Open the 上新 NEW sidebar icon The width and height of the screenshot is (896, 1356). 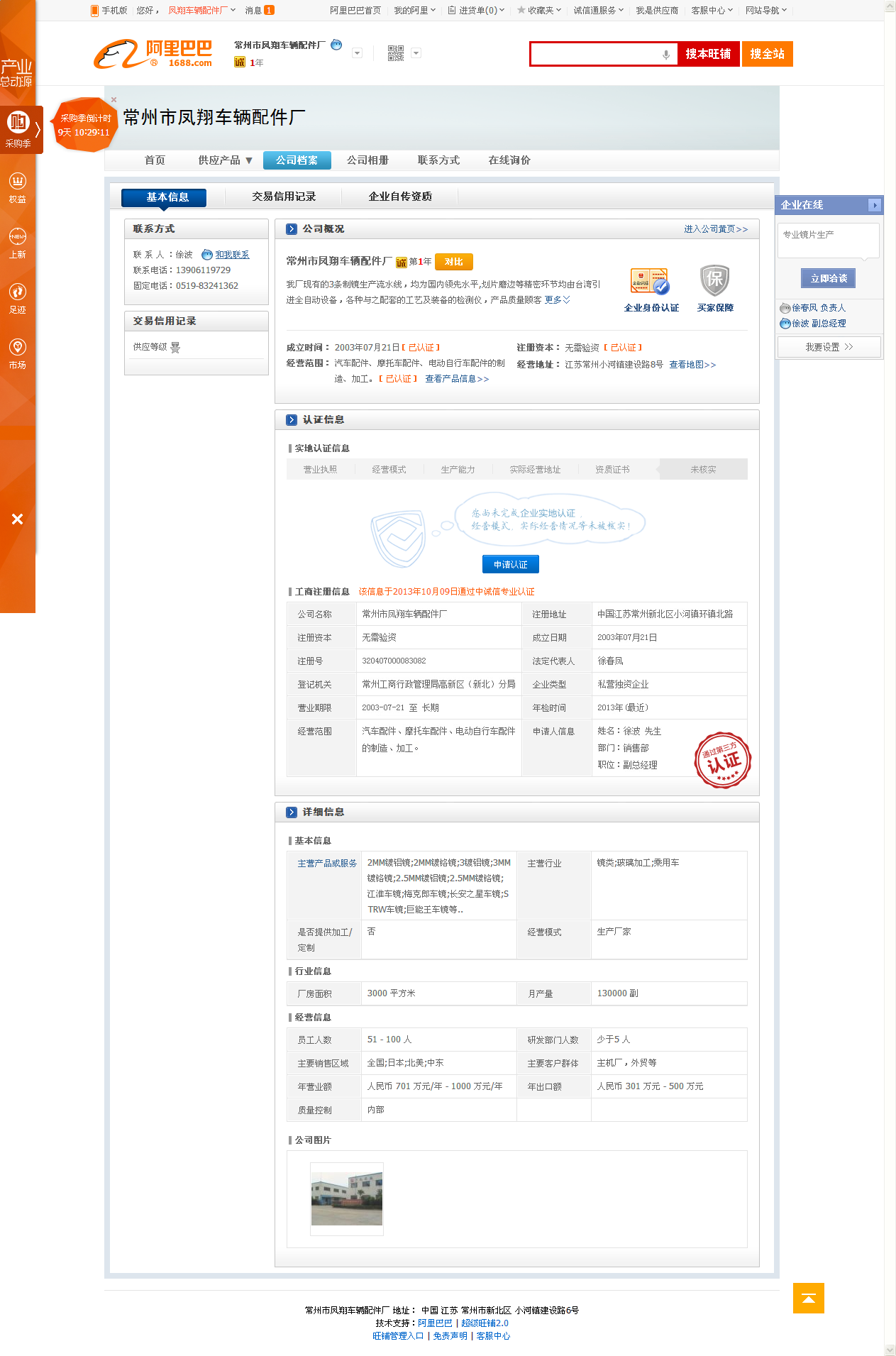coord(18,243)
